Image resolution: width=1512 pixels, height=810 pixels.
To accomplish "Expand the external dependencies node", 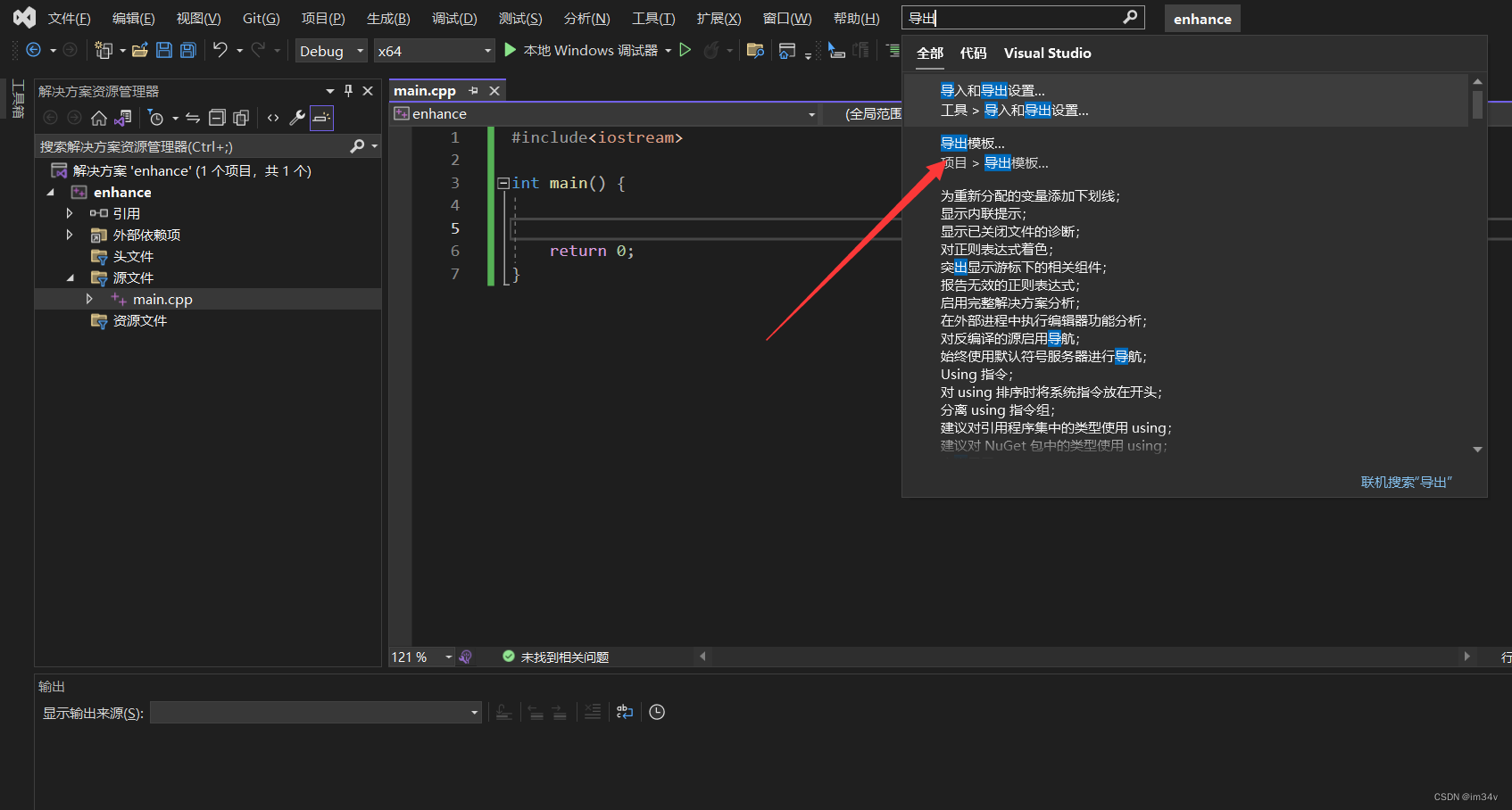I will pos(70,235).
